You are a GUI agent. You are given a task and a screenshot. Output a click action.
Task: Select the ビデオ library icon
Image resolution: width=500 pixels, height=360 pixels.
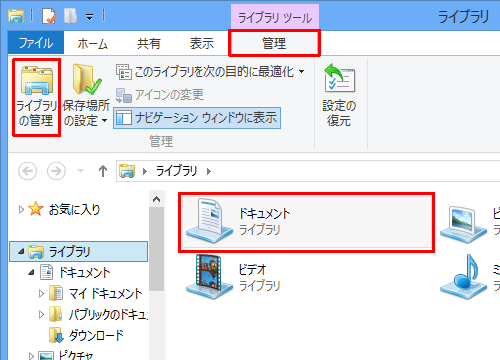[209, 278]
